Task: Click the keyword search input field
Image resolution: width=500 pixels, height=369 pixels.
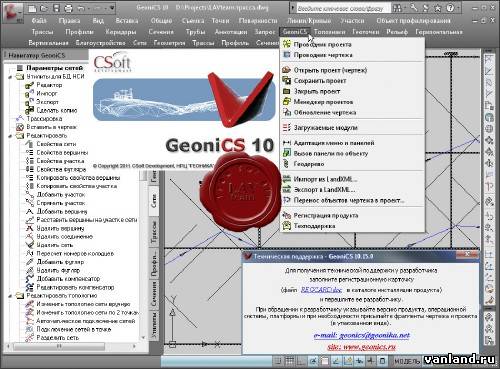Action: [343, 8]
